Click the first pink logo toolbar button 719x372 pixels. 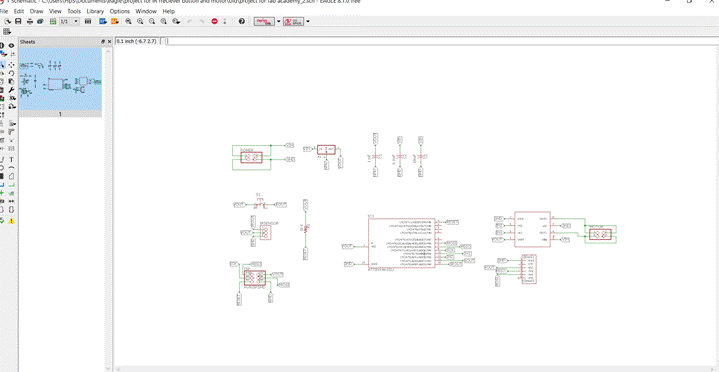265,21
